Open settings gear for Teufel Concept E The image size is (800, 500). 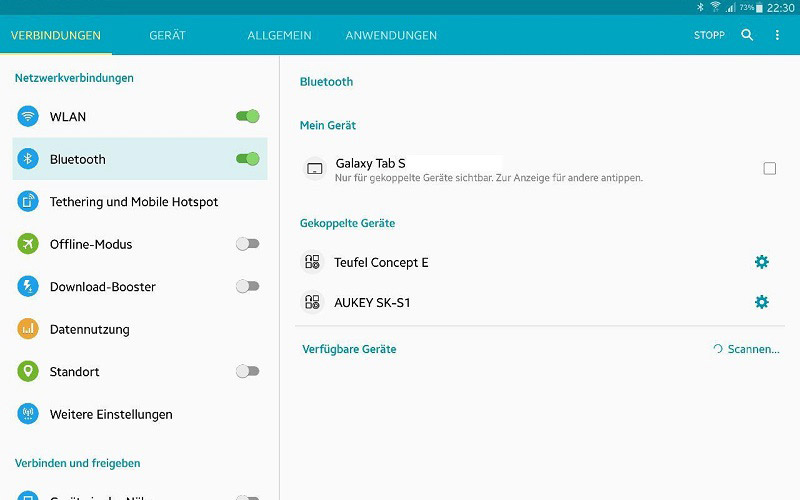tap(762, 262)
